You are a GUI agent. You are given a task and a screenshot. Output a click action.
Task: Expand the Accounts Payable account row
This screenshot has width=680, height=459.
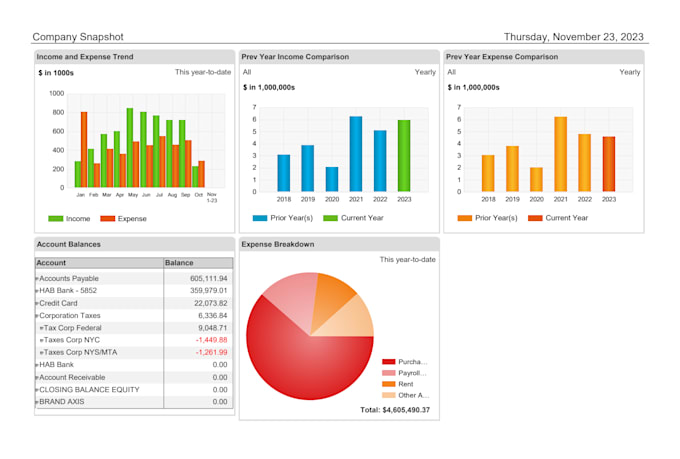click(37, 279)
